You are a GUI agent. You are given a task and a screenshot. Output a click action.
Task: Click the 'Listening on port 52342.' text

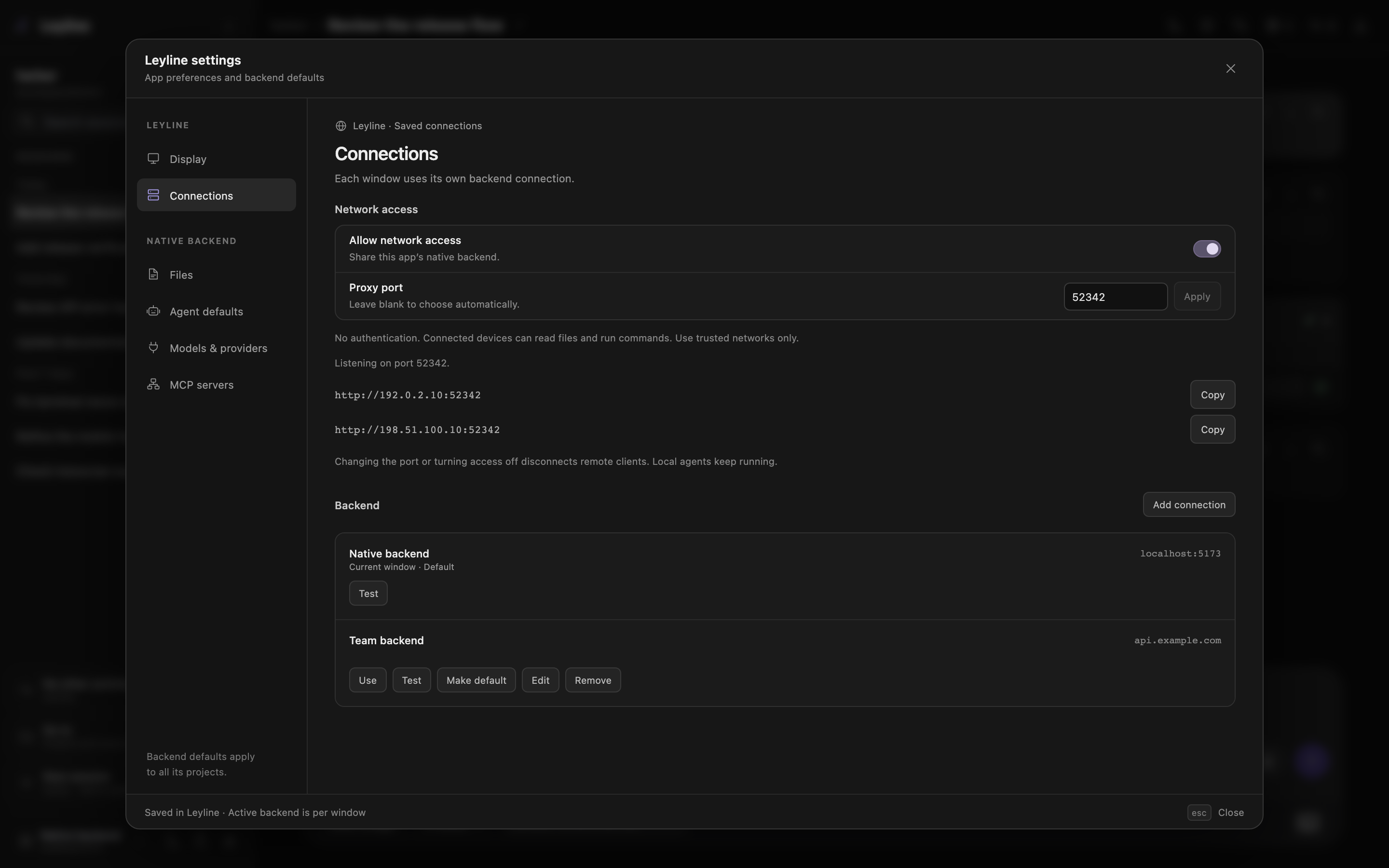(392, 363)
